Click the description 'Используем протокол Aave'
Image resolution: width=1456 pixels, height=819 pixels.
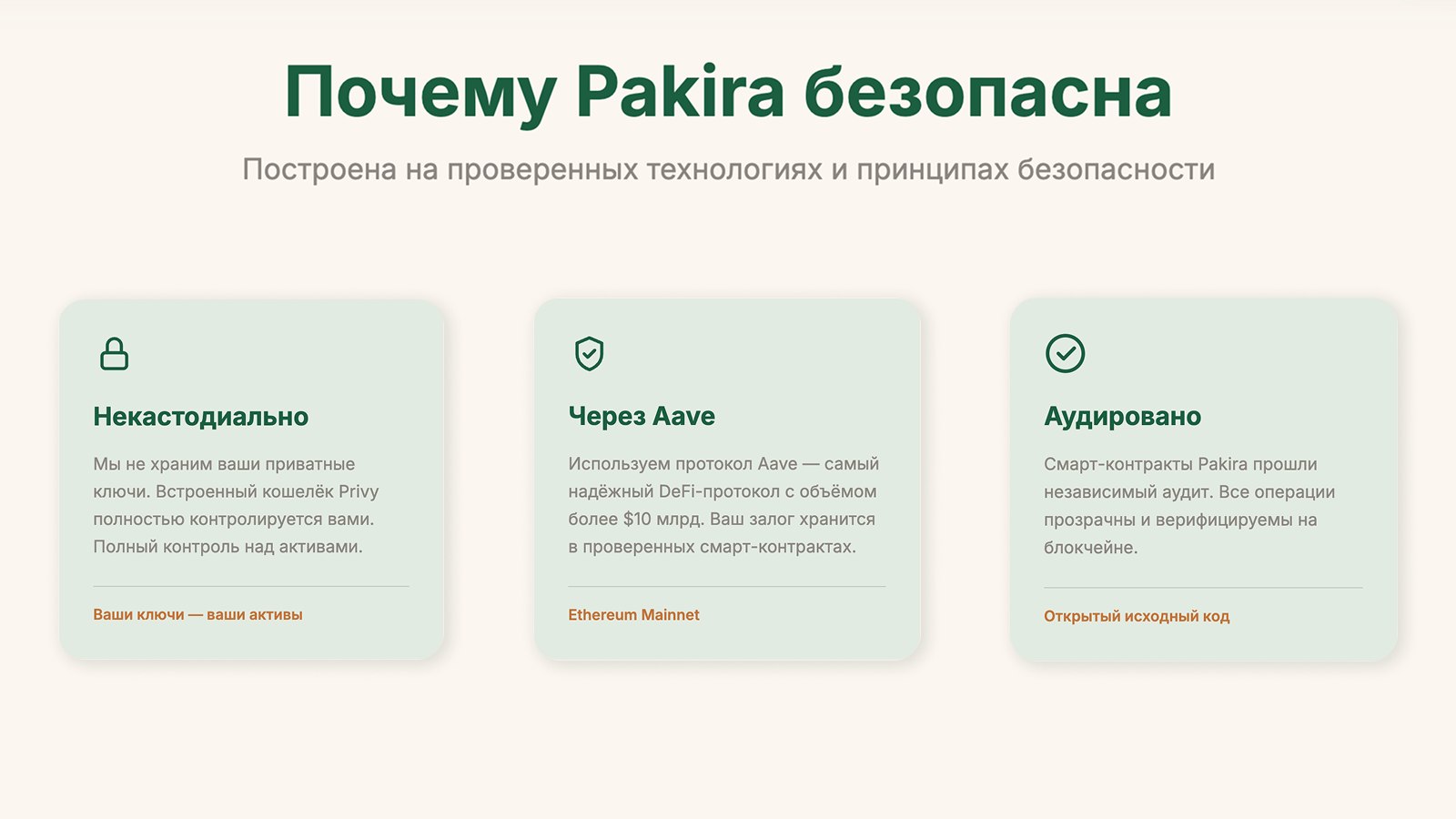723,505
